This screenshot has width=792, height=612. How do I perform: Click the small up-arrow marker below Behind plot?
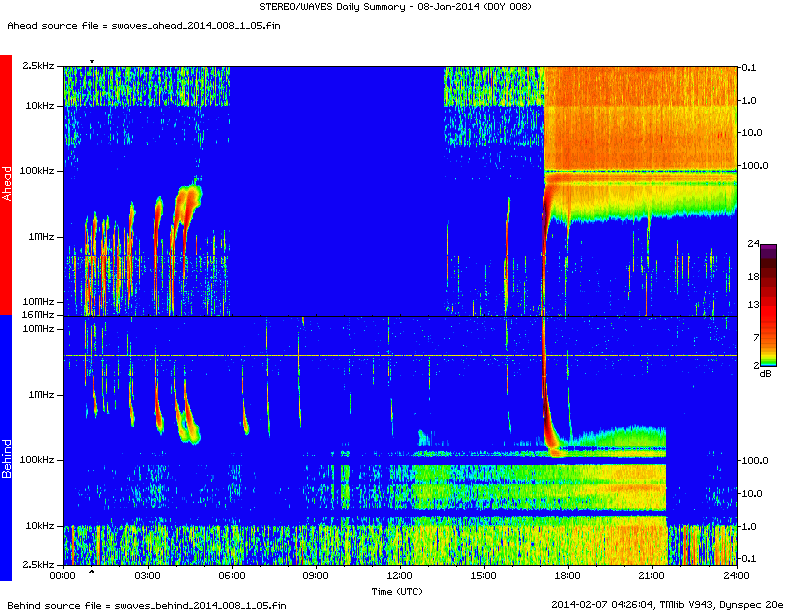click(92, 572)
